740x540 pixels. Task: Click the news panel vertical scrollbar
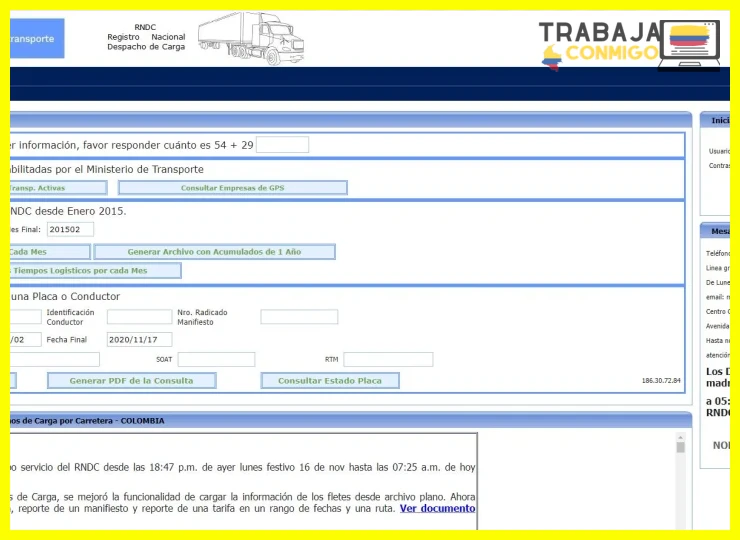(681, 481)
